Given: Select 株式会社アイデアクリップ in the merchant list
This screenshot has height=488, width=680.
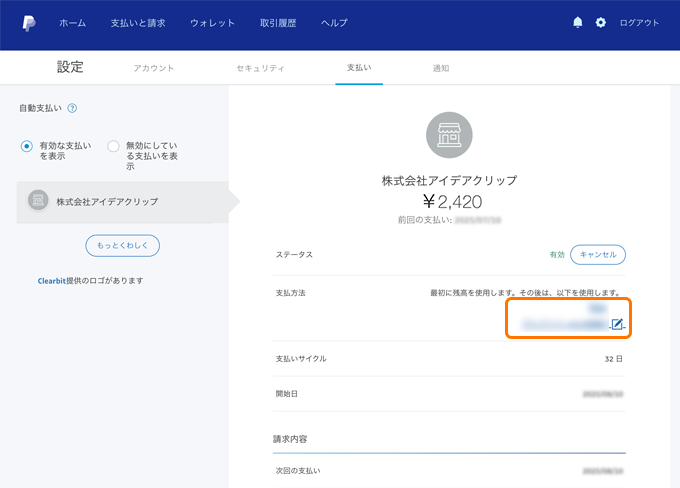Looking at the screenshot, I should (x=106, y=201).
